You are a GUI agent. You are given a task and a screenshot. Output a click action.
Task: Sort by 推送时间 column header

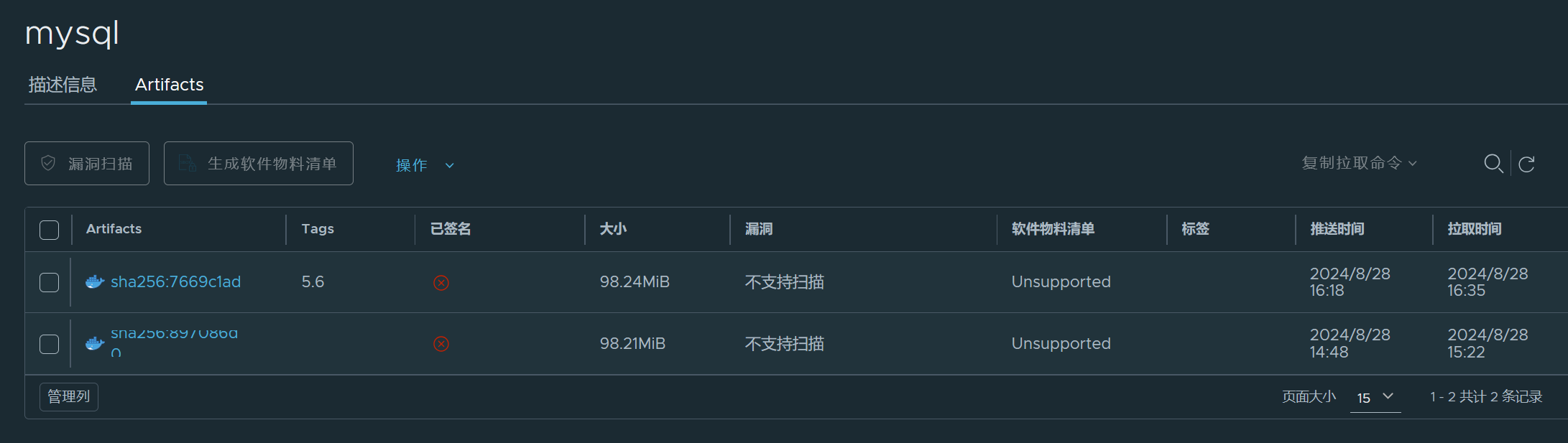(x=1337, y=229)
